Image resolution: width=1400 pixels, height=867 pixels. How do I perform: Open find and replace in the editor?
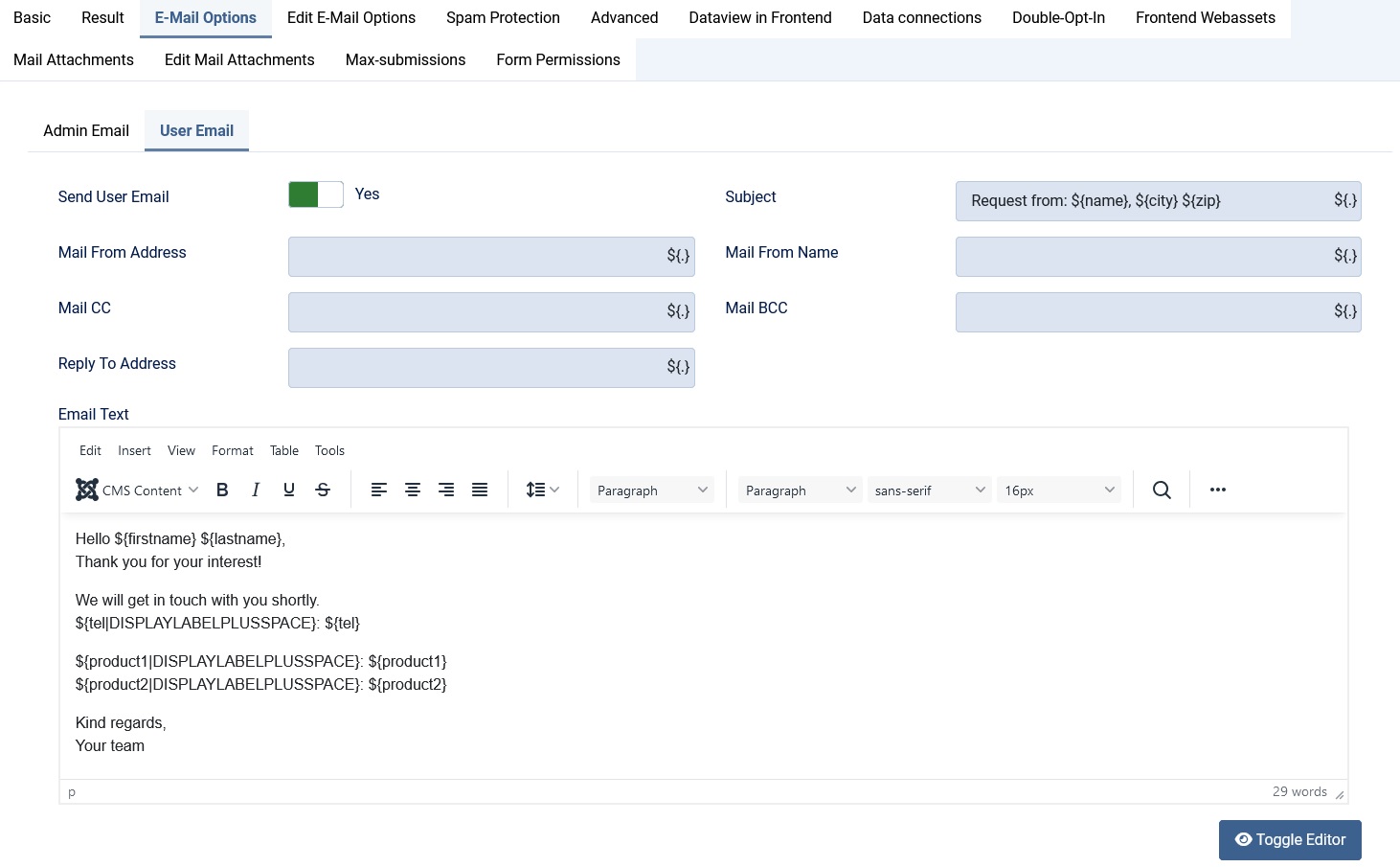pos(1162,490)
